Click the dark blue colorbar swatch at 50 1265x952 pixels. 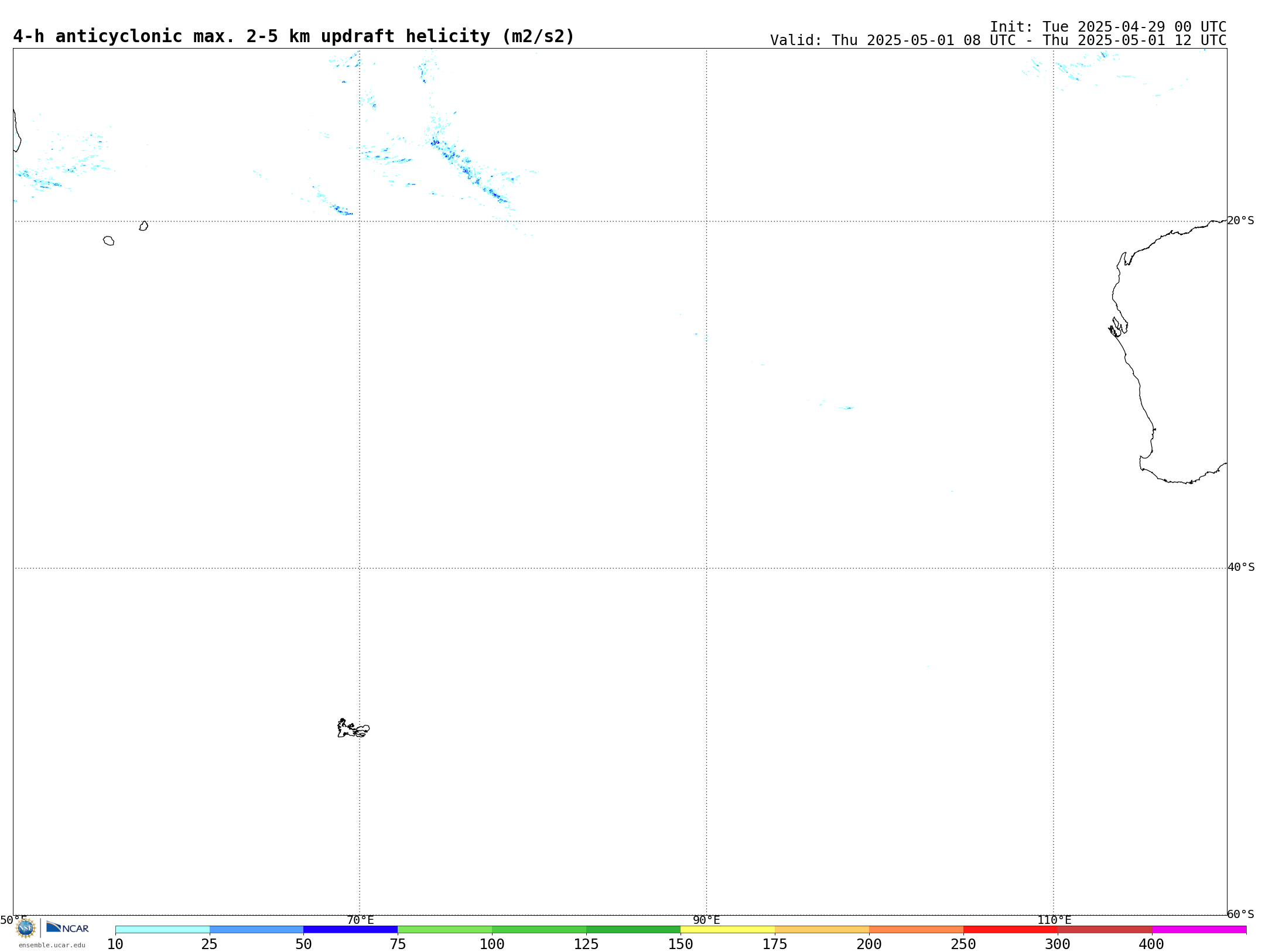click(351, 930)
